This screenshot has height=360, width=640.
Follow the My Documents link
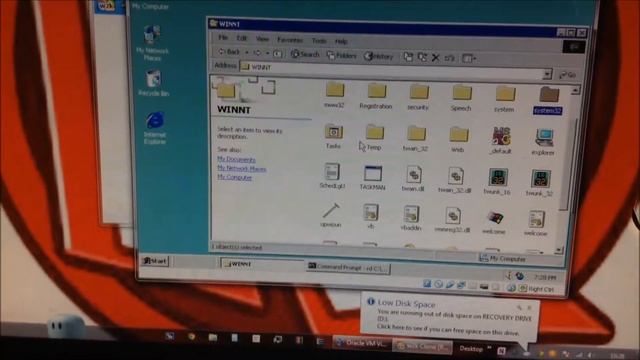236,159
